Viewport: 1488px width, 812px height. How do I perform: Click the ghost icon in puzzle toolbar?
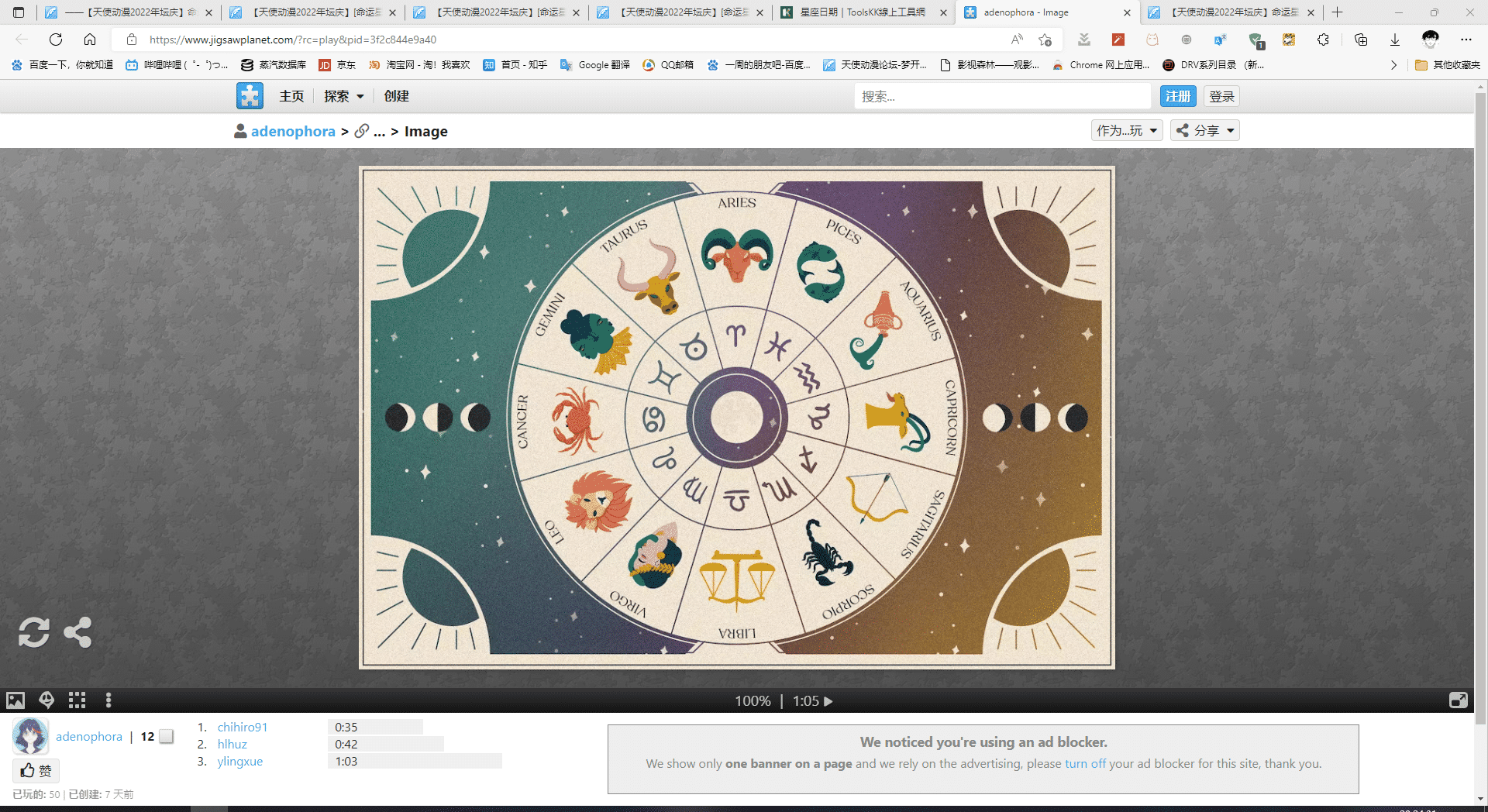pos(46,700)
